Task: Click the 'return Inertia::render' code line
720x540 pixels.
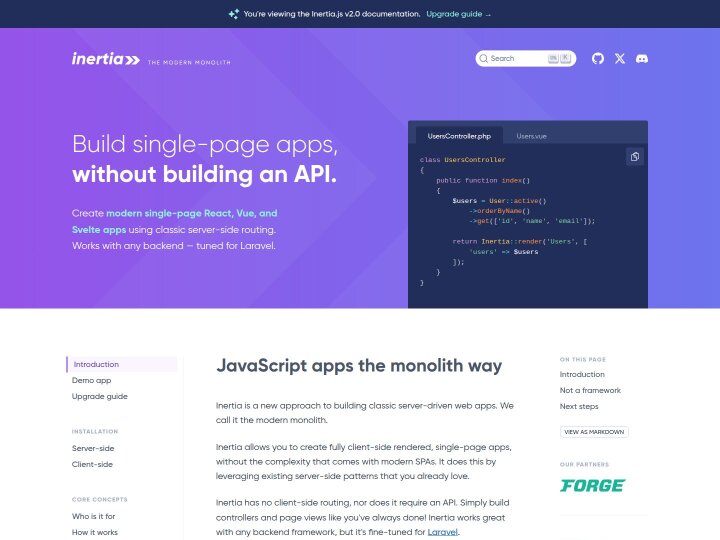Action: (x=519, y=242)
